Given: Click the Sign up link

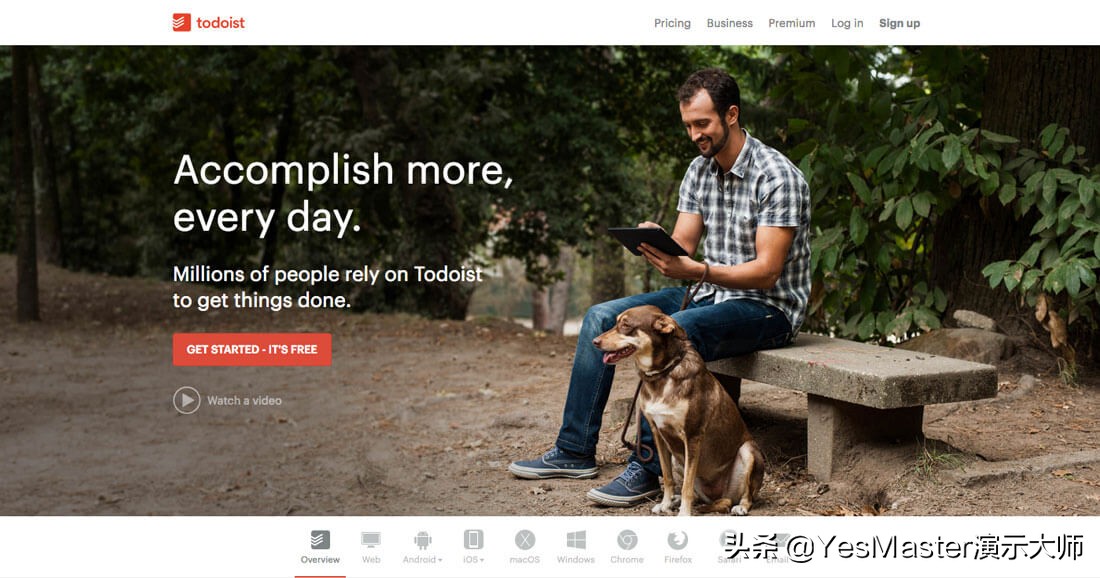Looking at the screenshot, I should (x=899, y=23).
